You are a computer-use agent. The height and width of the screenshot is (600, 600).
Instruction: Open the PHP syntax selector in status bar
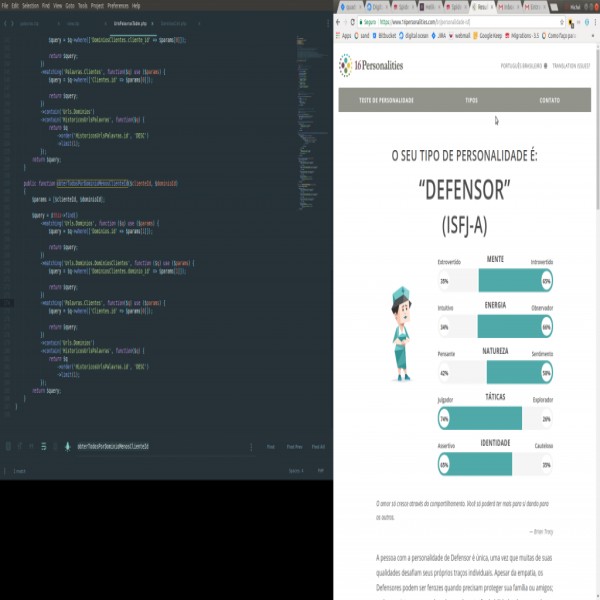click(319, 470)
